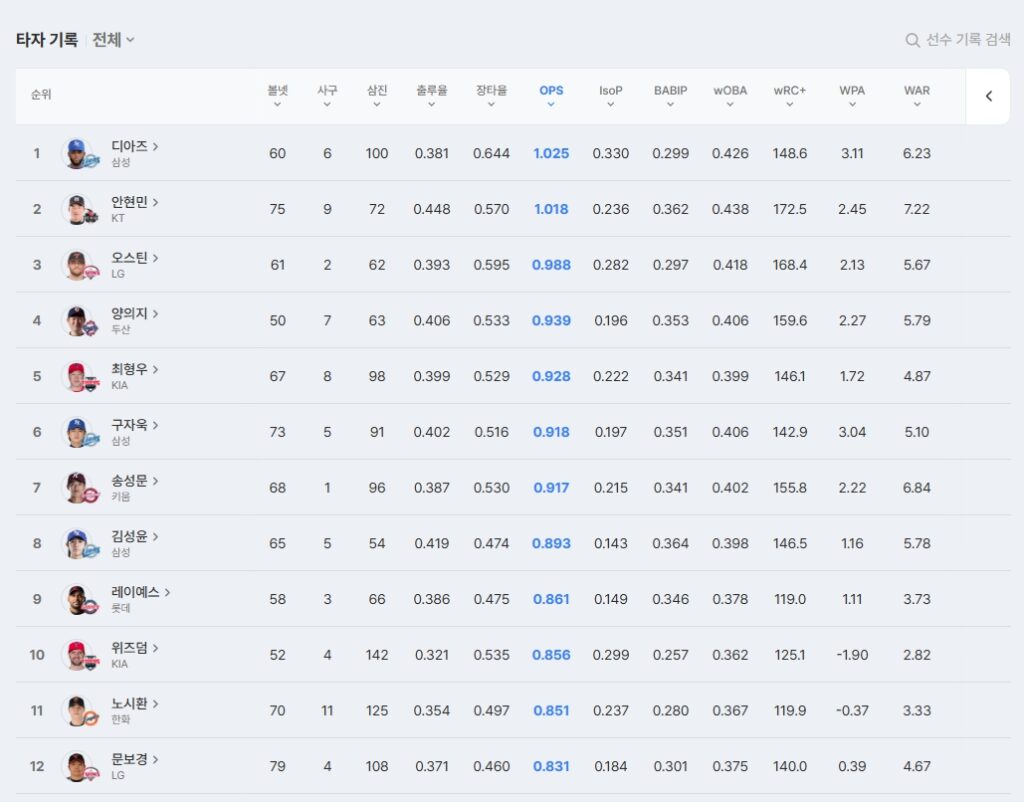This screenshot has width=1024, height=802.
Task: Select 문보경 player name link
Action: pyautogui.click(x=134, y=759)
